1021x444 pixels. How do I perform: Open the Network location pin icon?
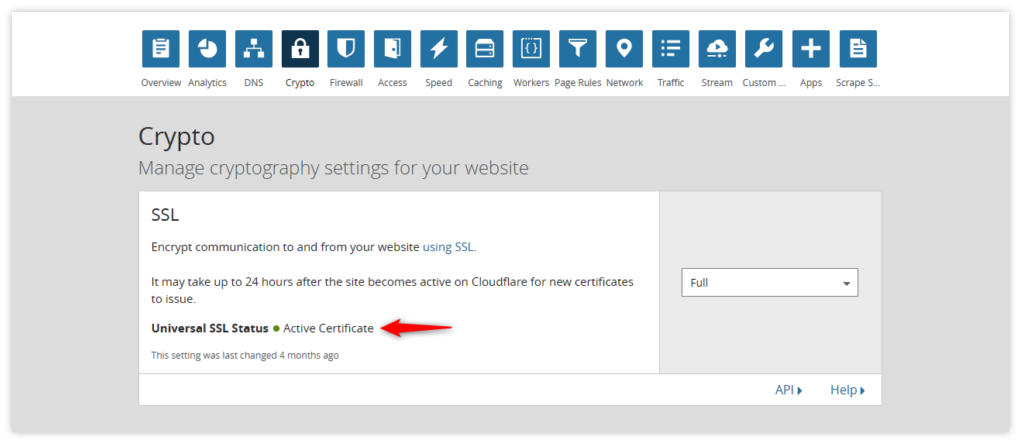624,49
